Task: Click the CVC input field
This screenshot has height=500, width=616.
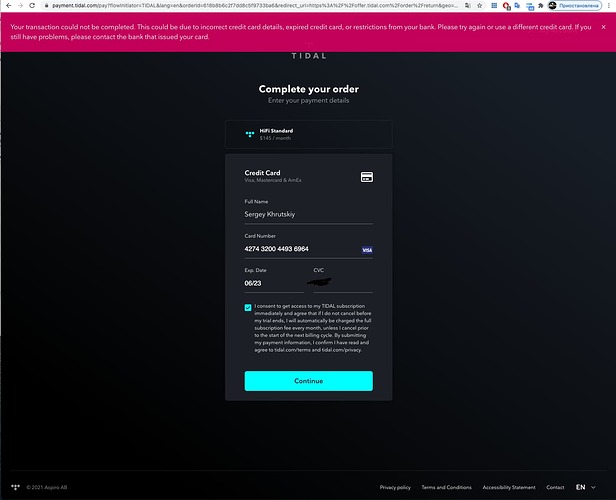Action: tap(342, 283)
